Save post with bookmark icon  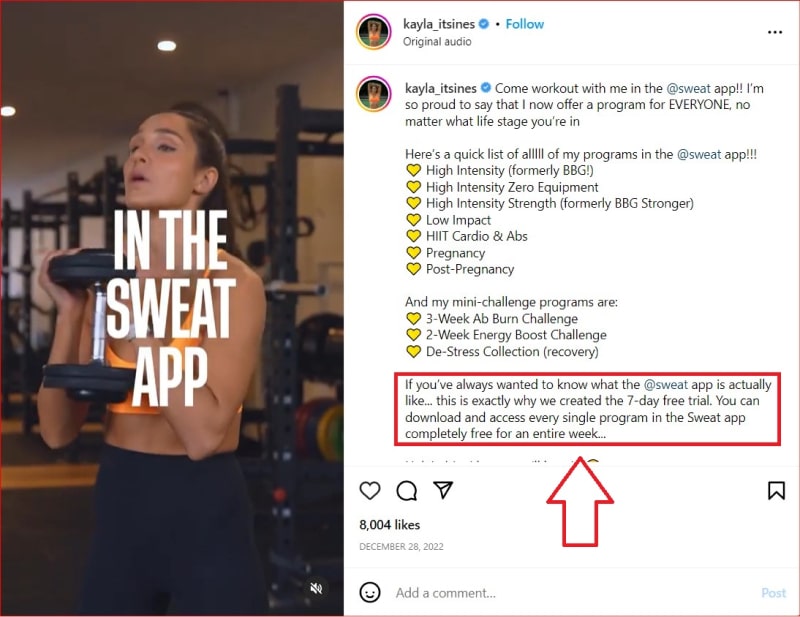pos(776,490)
